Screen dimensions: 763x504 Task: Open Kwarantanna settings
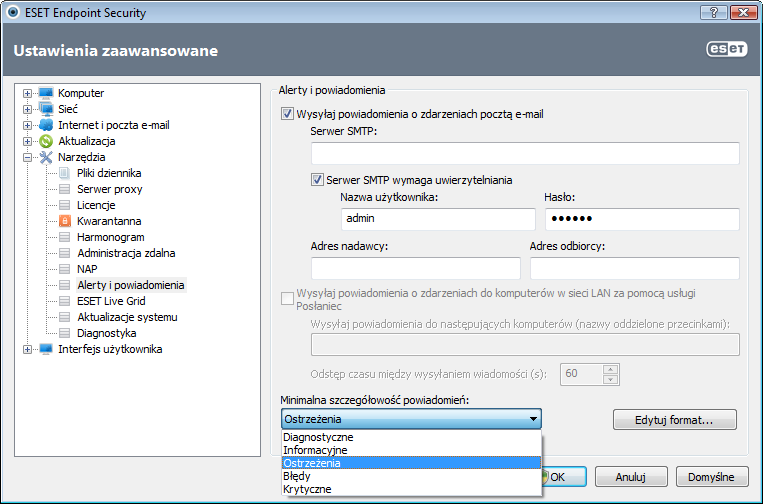[109, 221]
